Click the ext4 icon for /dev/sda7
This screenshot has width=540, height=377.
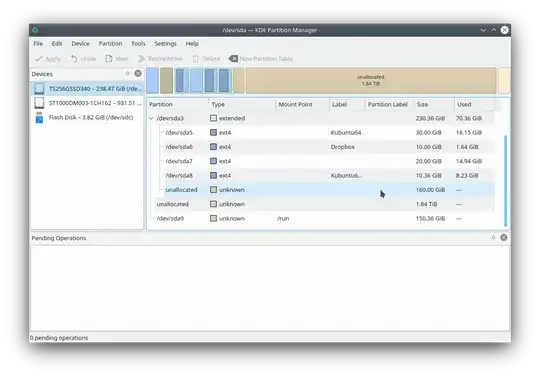(214, 161)
